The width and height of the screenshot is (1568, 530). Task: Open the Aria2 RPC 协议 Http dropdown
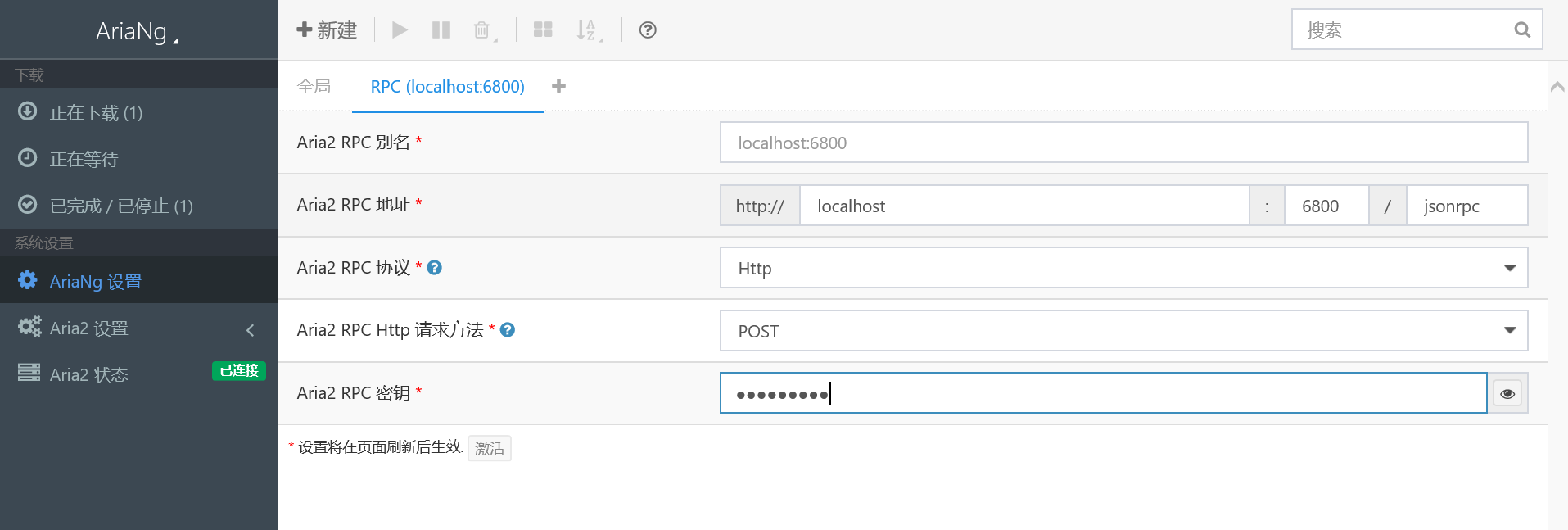1123,269
